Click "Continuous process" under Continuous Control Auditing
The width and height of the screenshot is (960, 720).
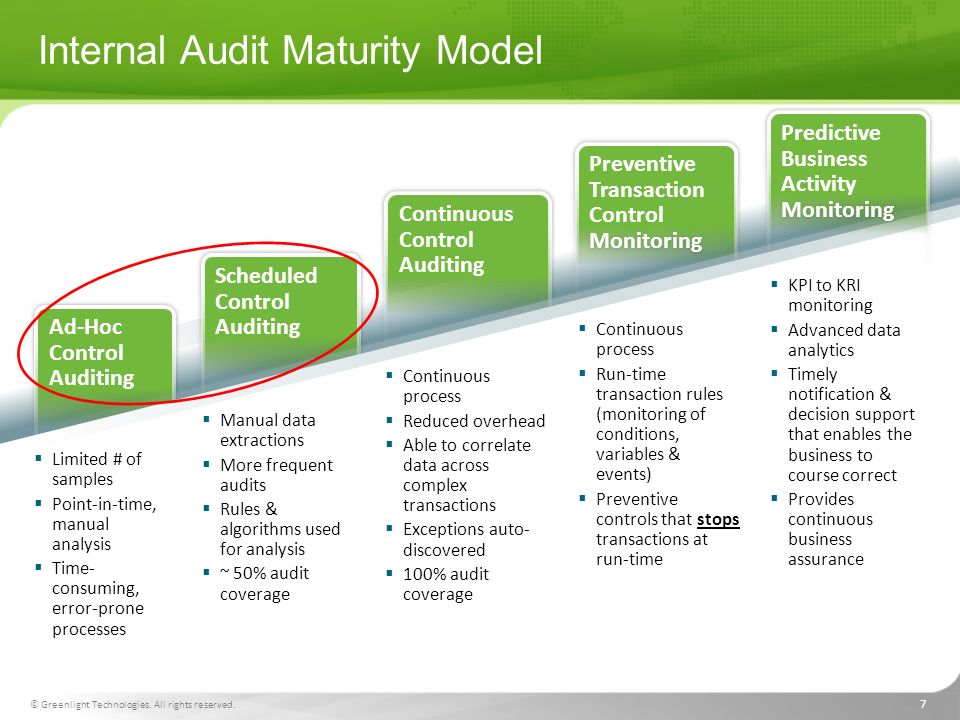pos(446,386)
